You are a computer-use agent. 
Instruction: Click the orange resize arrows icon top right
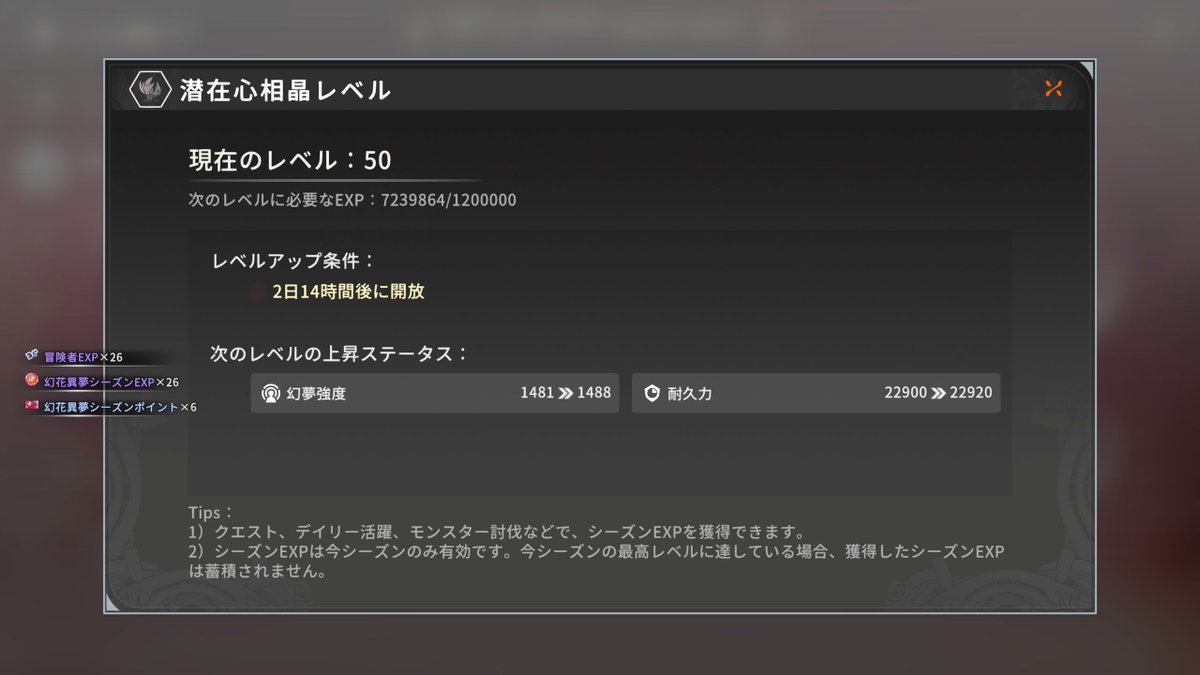1052,88
